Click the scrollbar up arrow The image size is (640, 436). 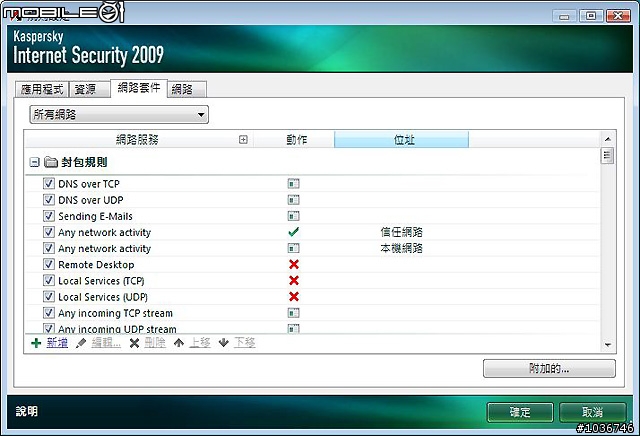608,139
